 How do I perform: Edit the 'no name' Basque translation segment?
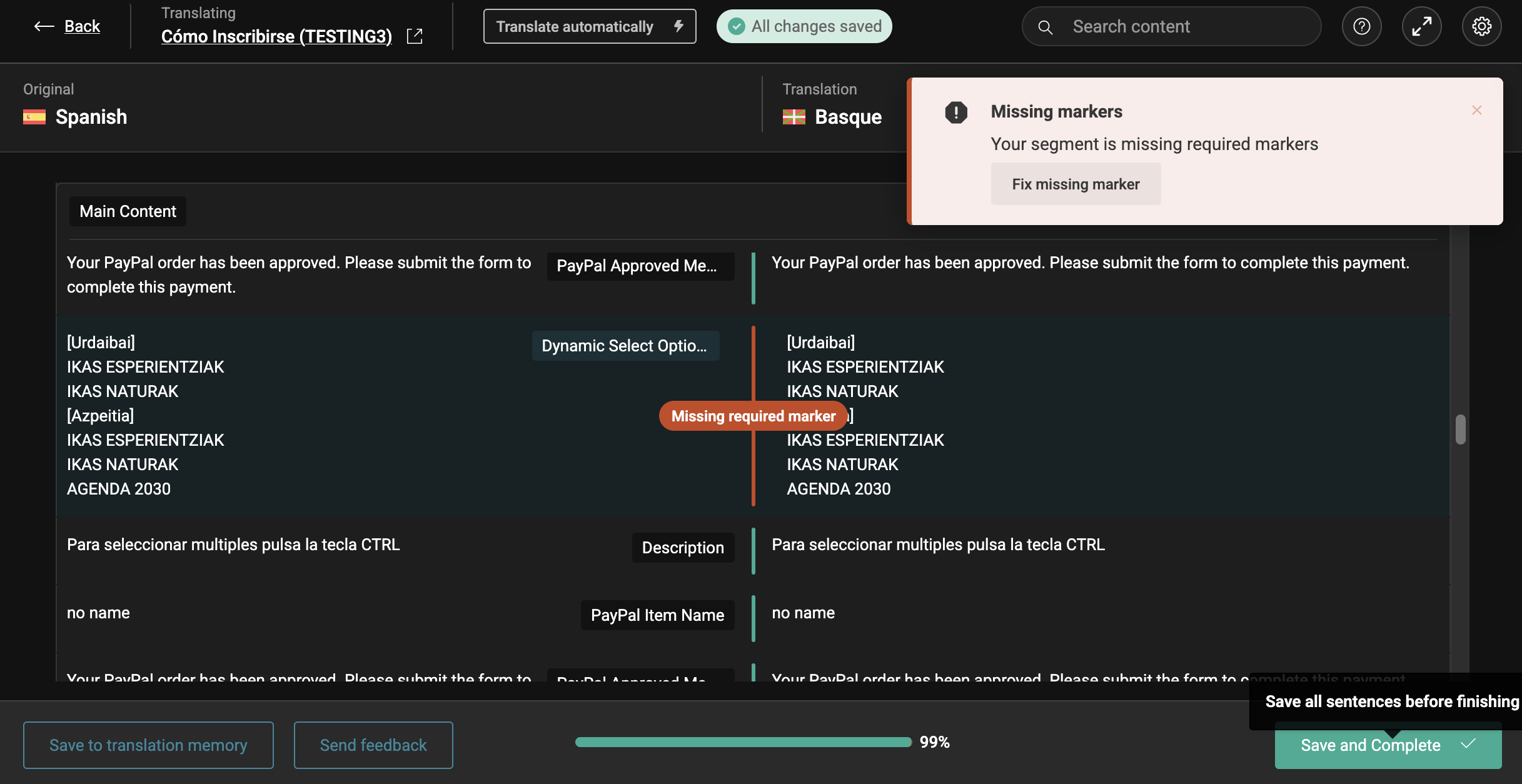[803, 613]
